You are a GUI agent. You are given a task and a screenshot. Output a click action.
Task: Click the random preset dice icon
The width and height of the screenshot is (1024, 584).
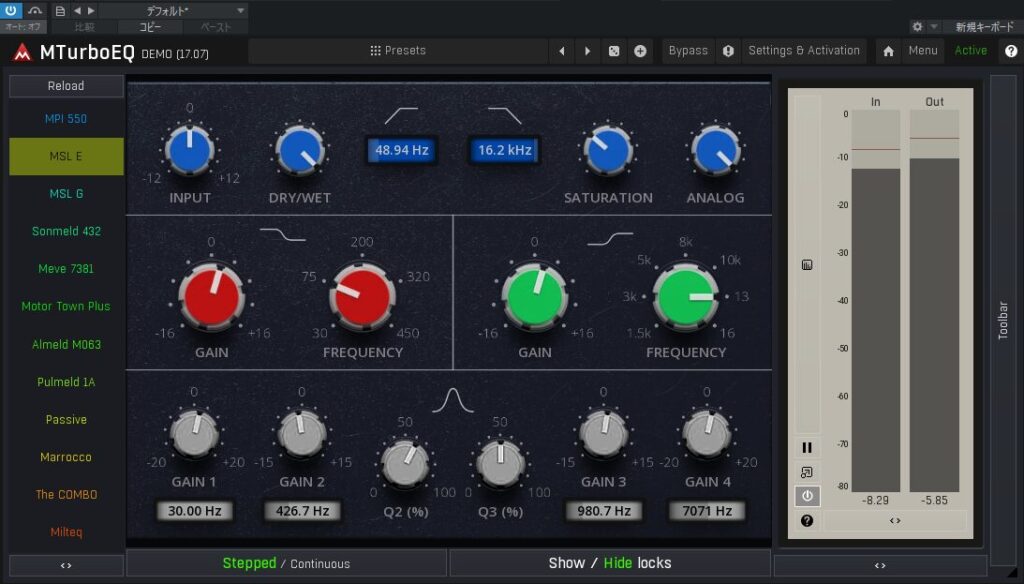[614, 51]
